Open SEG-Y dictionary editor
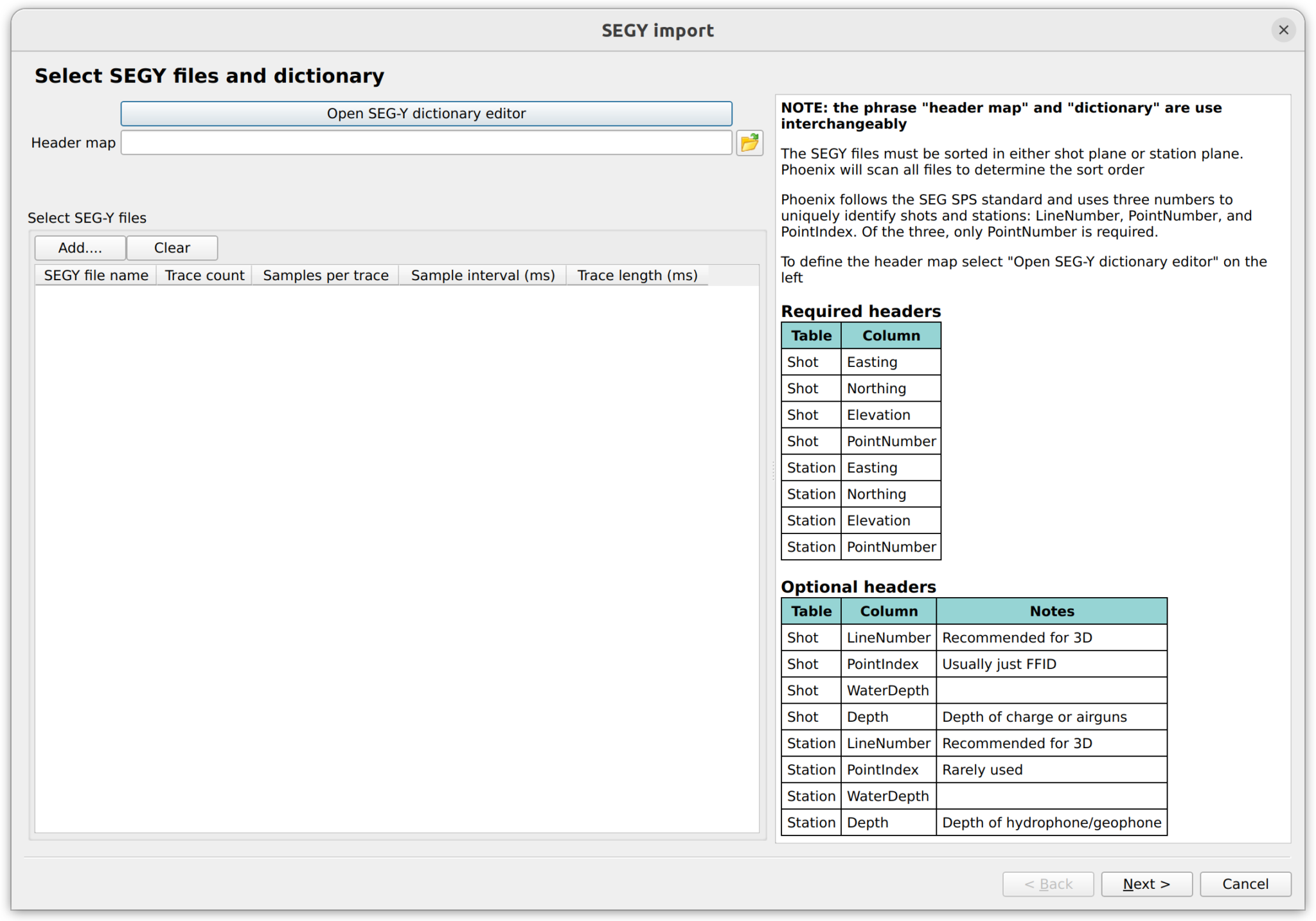This screenshot has height=921, width=1316. point(426,114)
